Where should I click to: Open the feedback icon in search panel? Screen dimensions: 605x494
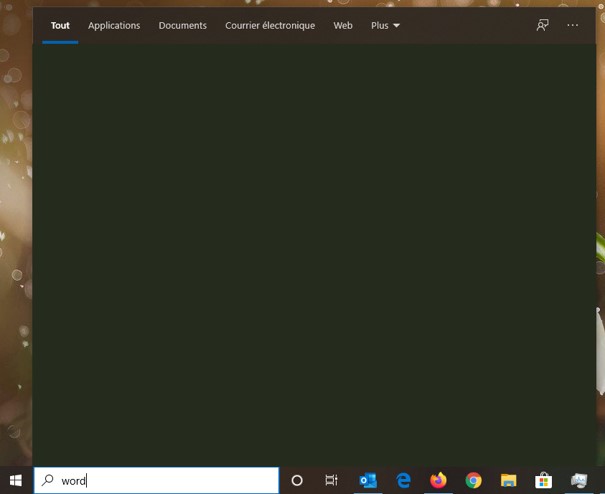click(x=542, y=25)
